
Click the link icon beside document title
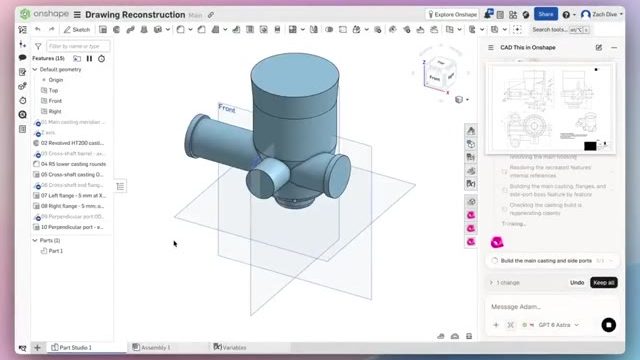(x=211, y=15)
